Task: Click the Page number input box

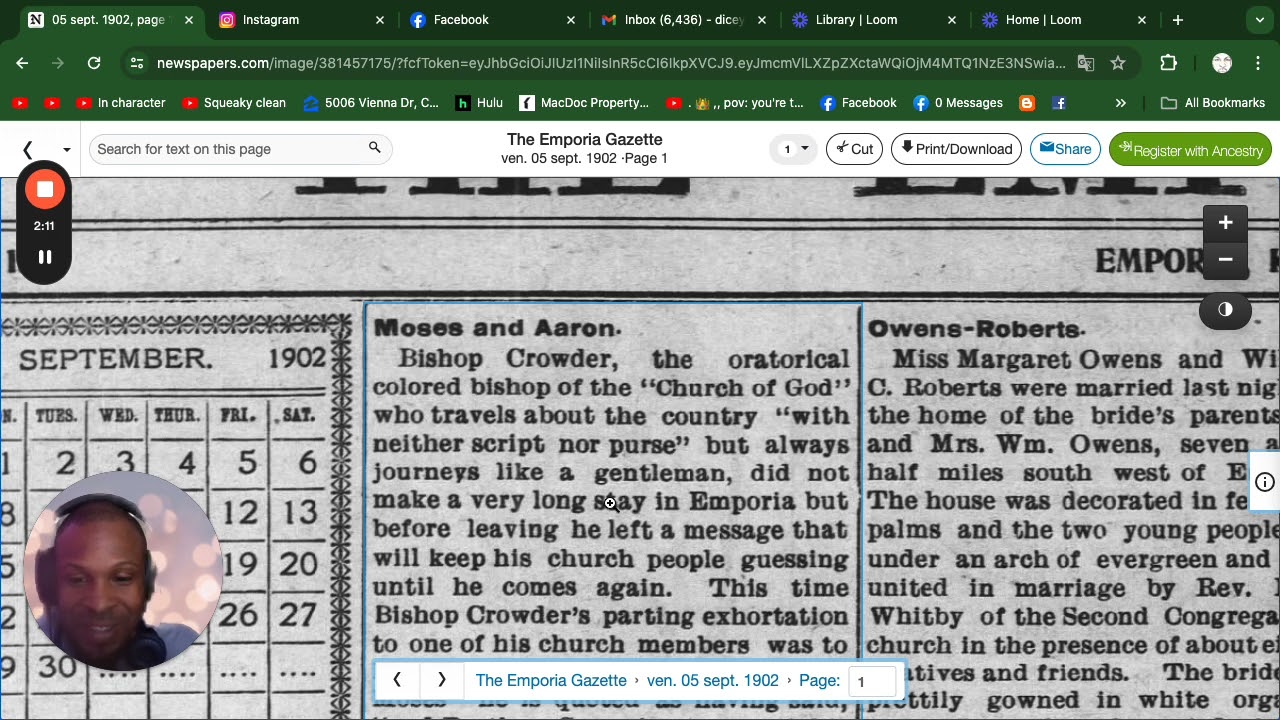Action: point(872,681)
